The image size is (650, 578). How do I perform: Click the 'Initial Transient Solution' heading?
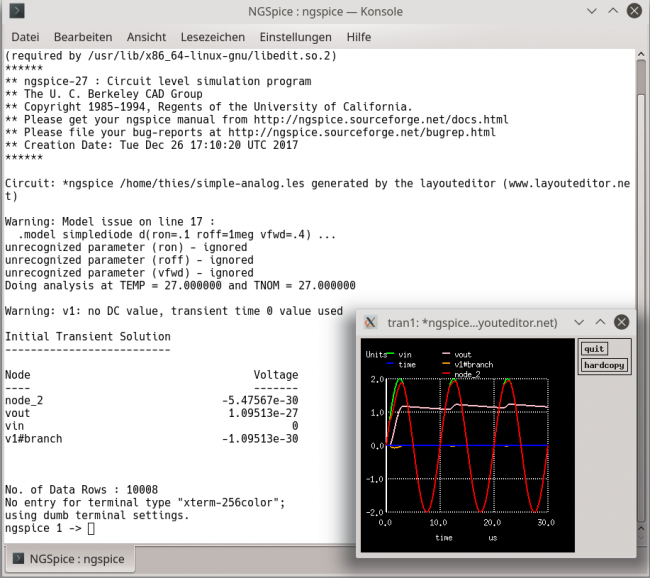pos(87,336)
